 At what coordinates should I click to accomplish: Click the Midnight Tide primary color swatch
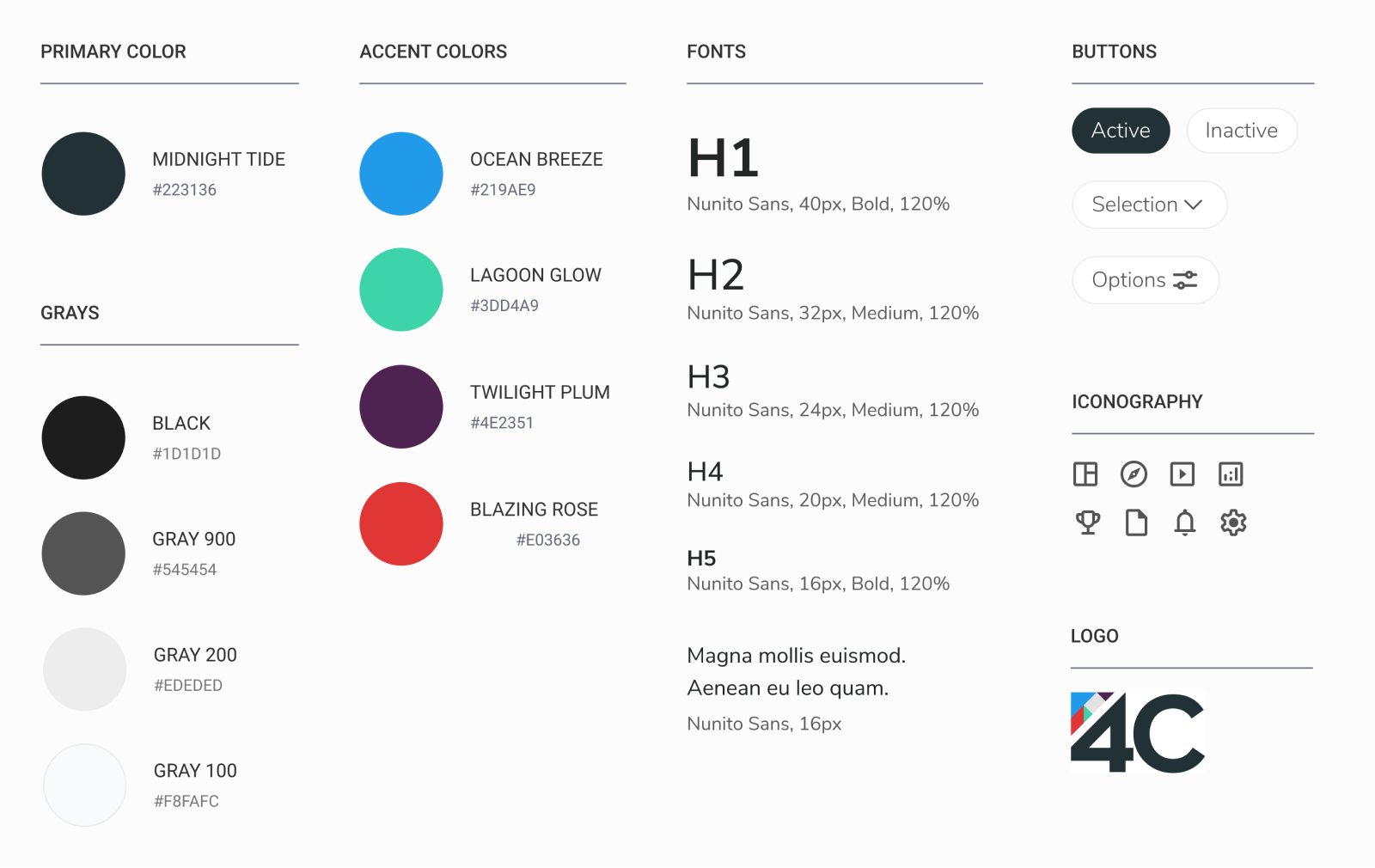pyautogui.click(x=83, y=174)
